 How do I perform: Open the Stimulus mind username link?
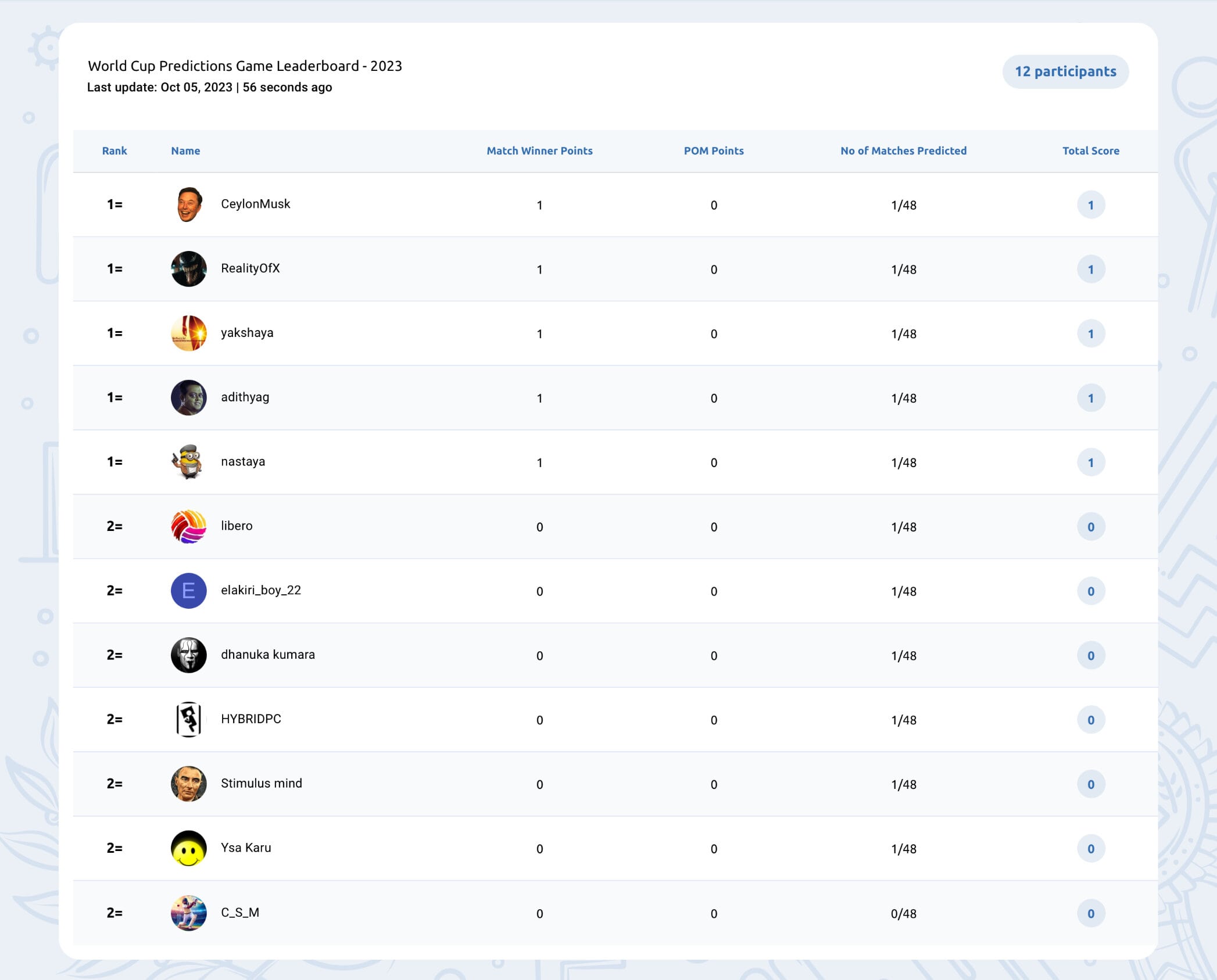(262, 784)
